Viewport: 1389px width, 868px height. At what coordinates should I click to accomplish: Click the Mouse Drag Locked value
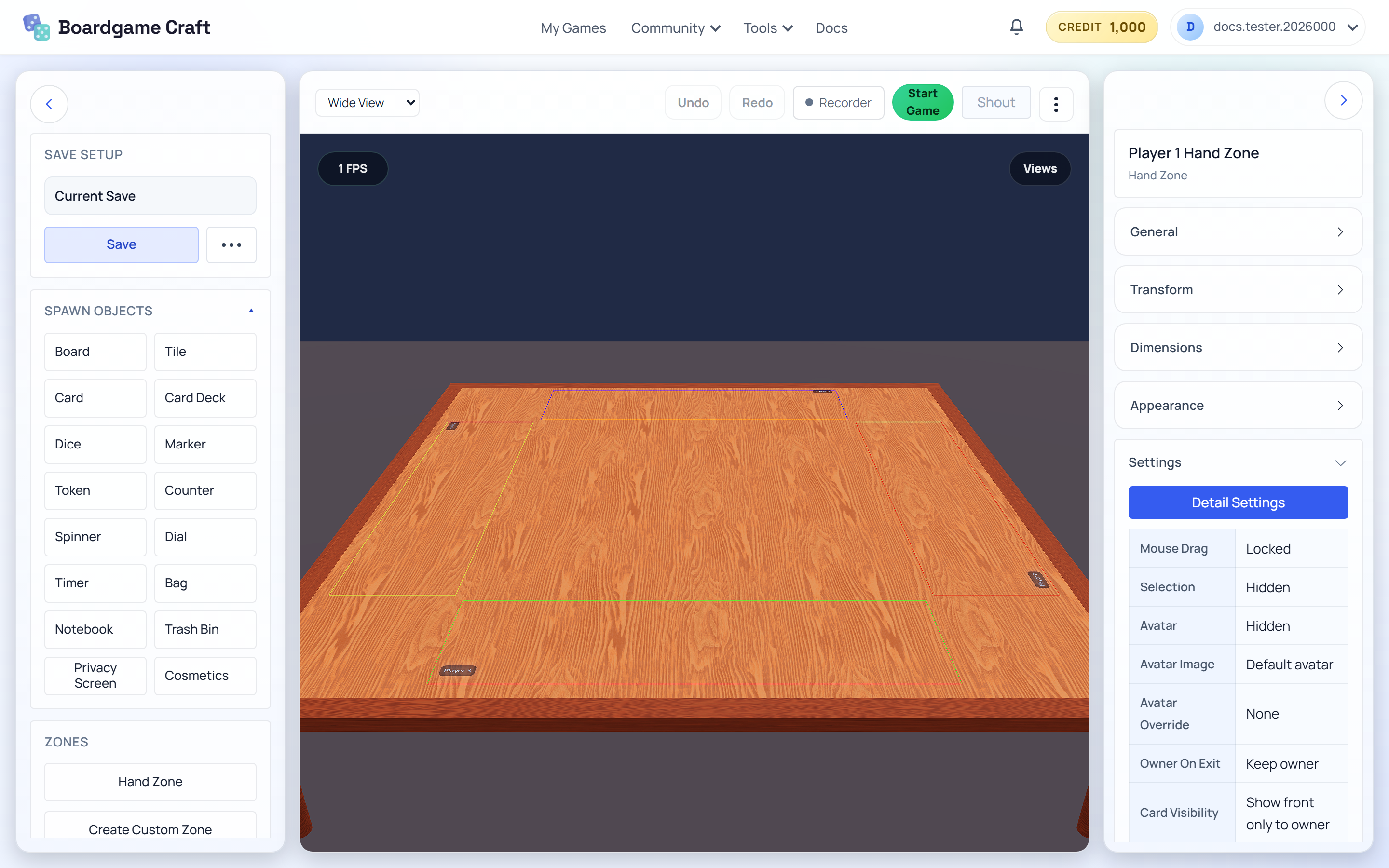click(1291, 549)
